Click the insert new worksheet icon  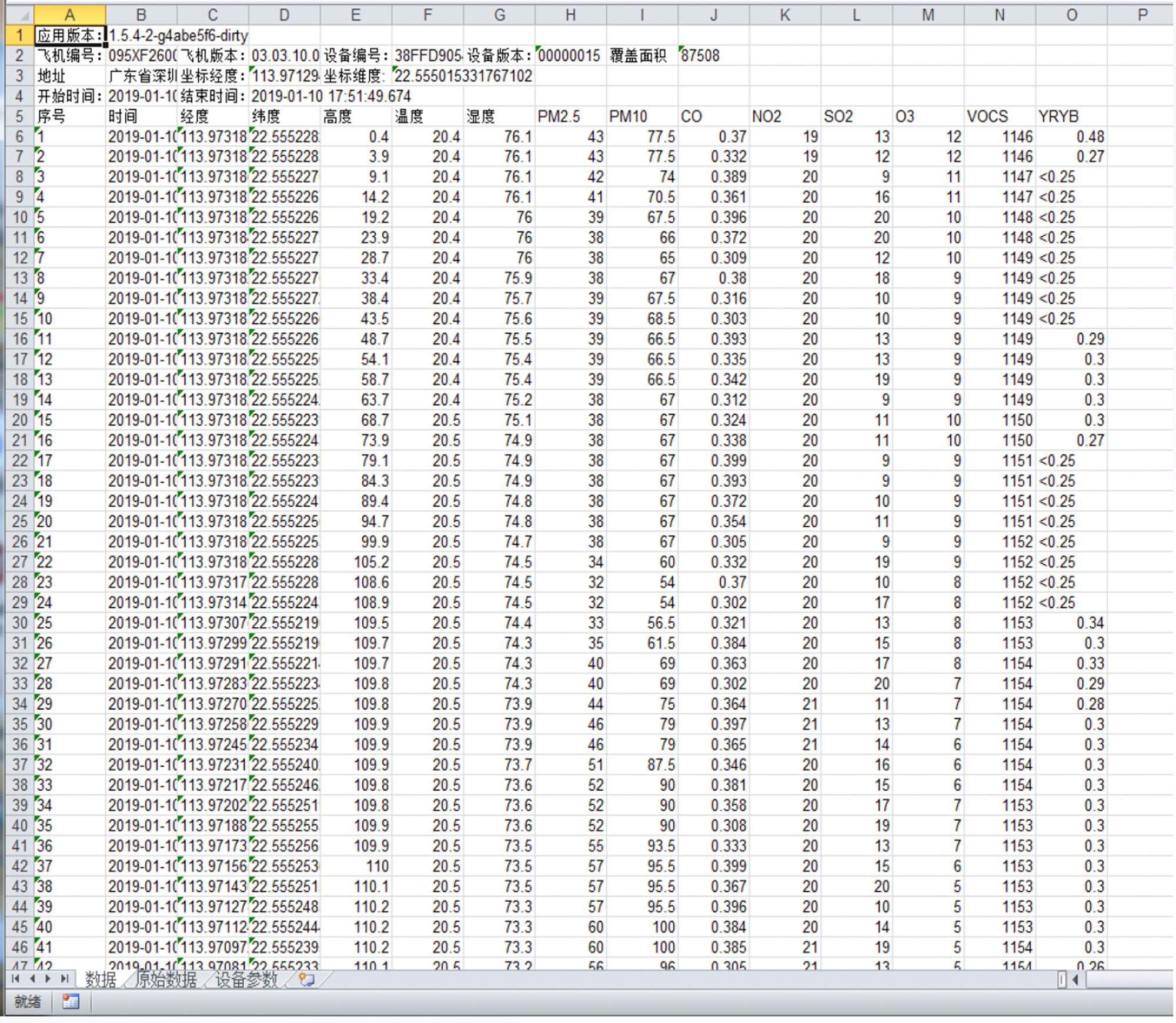click(x=306, y=979)
